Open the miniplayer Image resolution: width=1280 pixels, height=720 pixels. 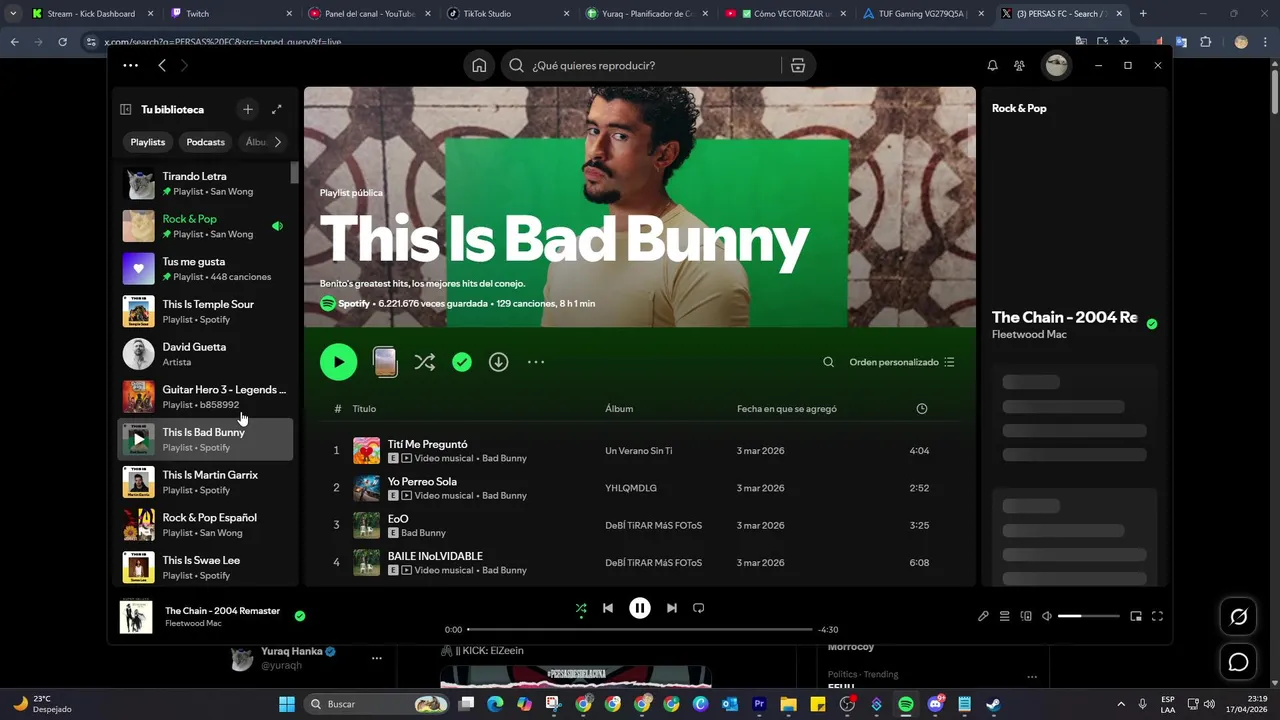tap(1136, 616)
